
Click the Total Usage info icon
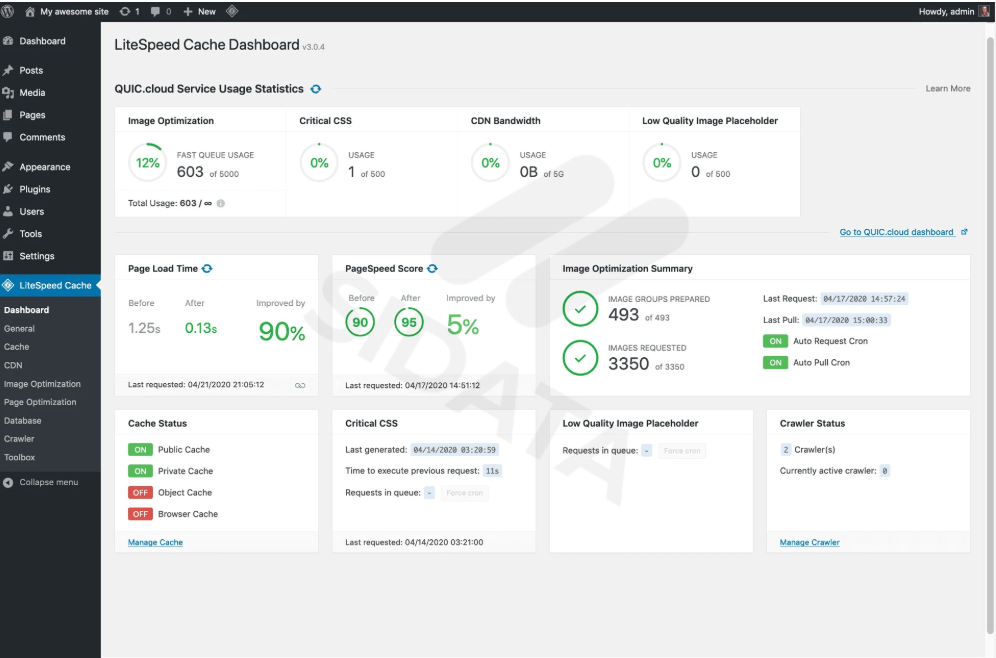(x=221, y=203)
